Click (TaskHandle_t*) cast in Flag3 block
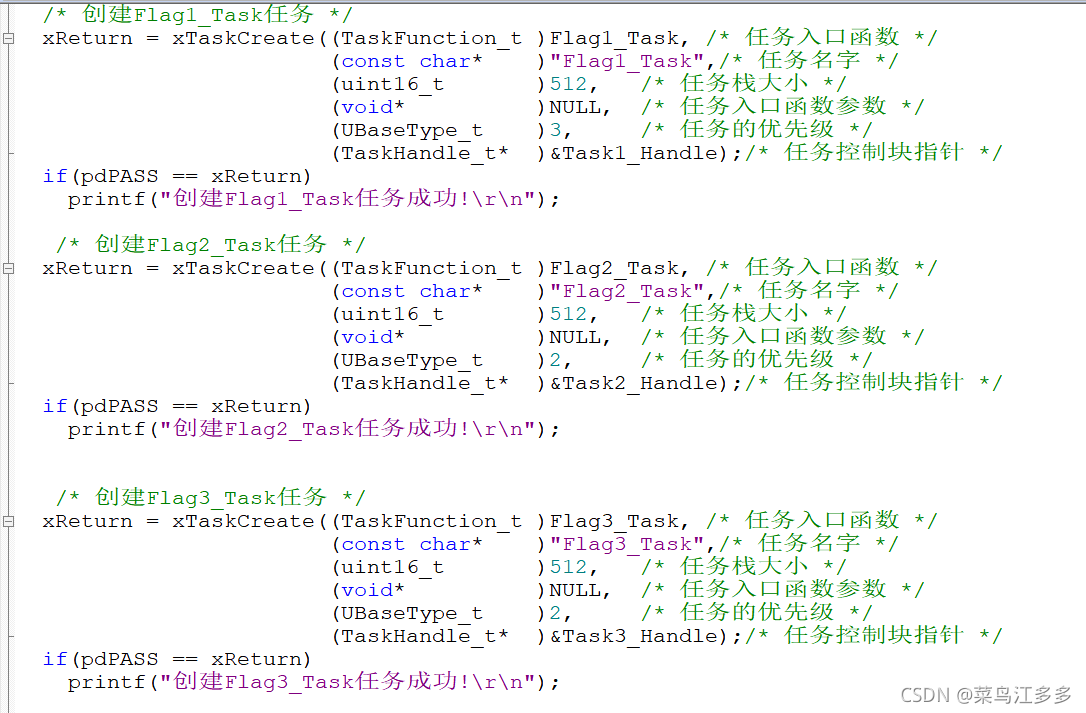Viewport: 1086px width, 713px height. [x=438, y=637]
